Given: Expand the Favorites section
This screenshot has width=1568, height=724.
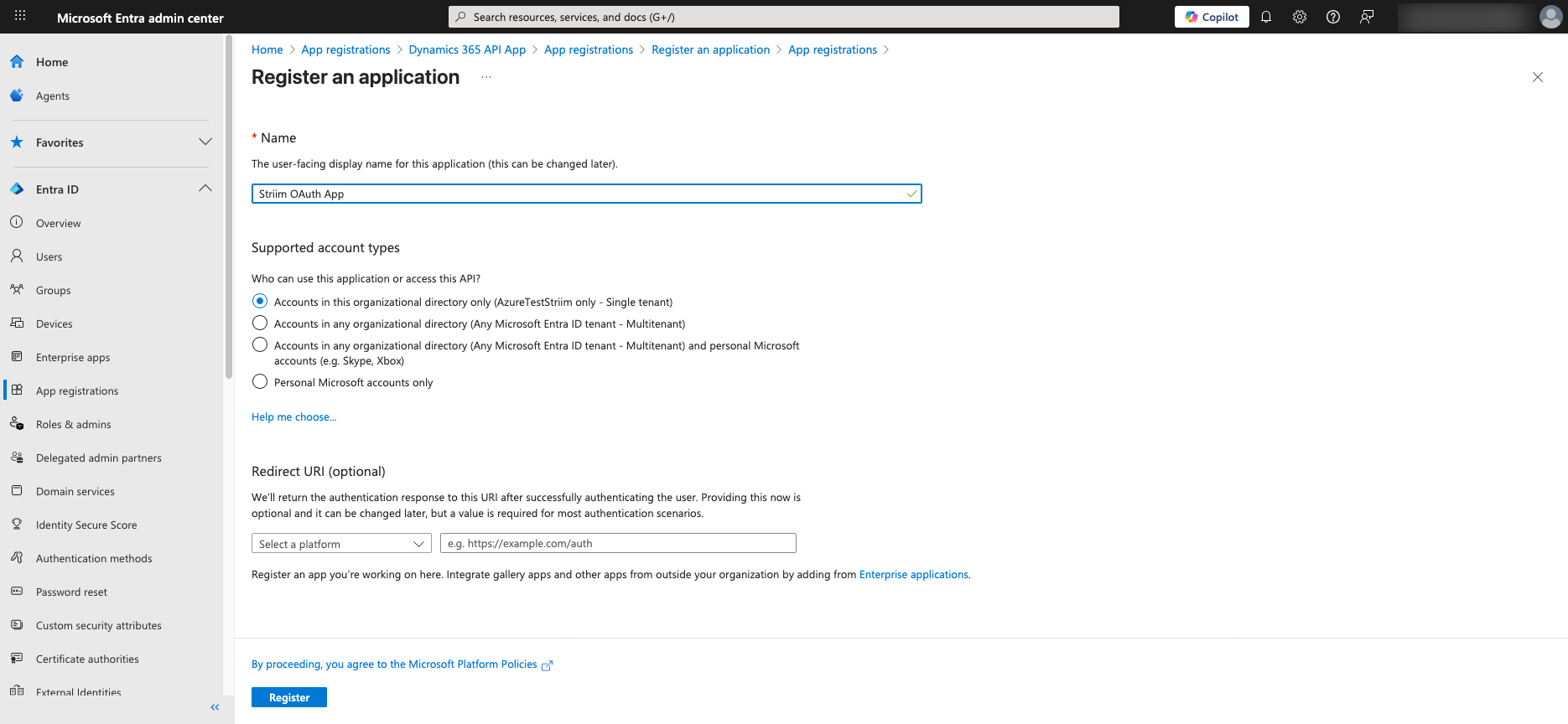Looking at the screenshot, I should coord(205,142).
